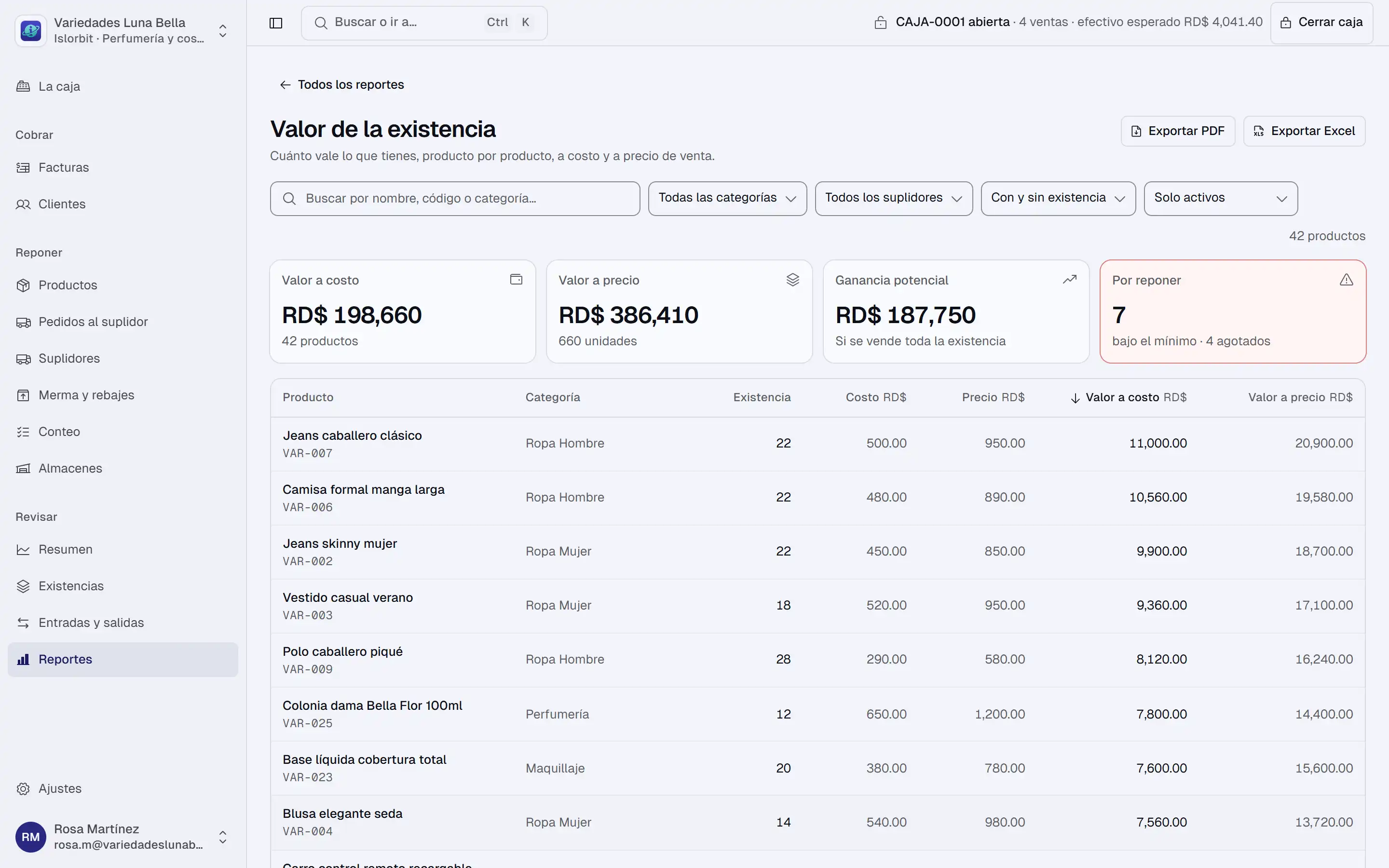Click product code VAR-023
The image size is (1389, 868).
307,777
